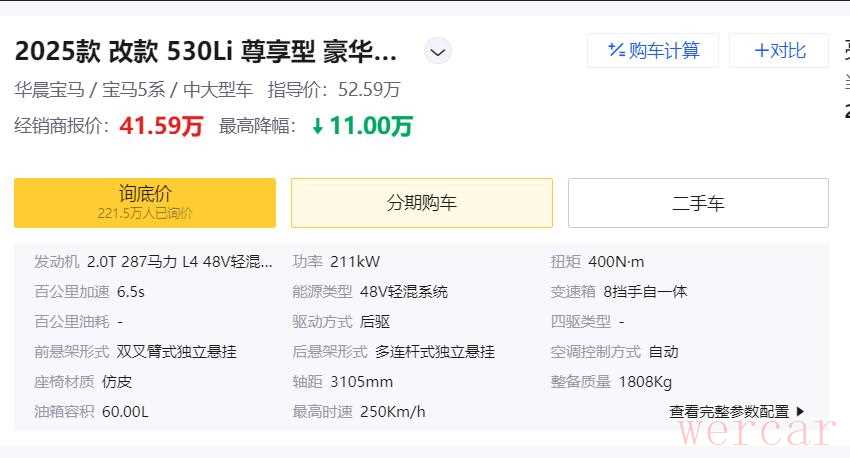Viewport: 850px width, 458px height.
Task: Open the 华晨宝马 breadcrumb link
Action: (x=51, y=90)
